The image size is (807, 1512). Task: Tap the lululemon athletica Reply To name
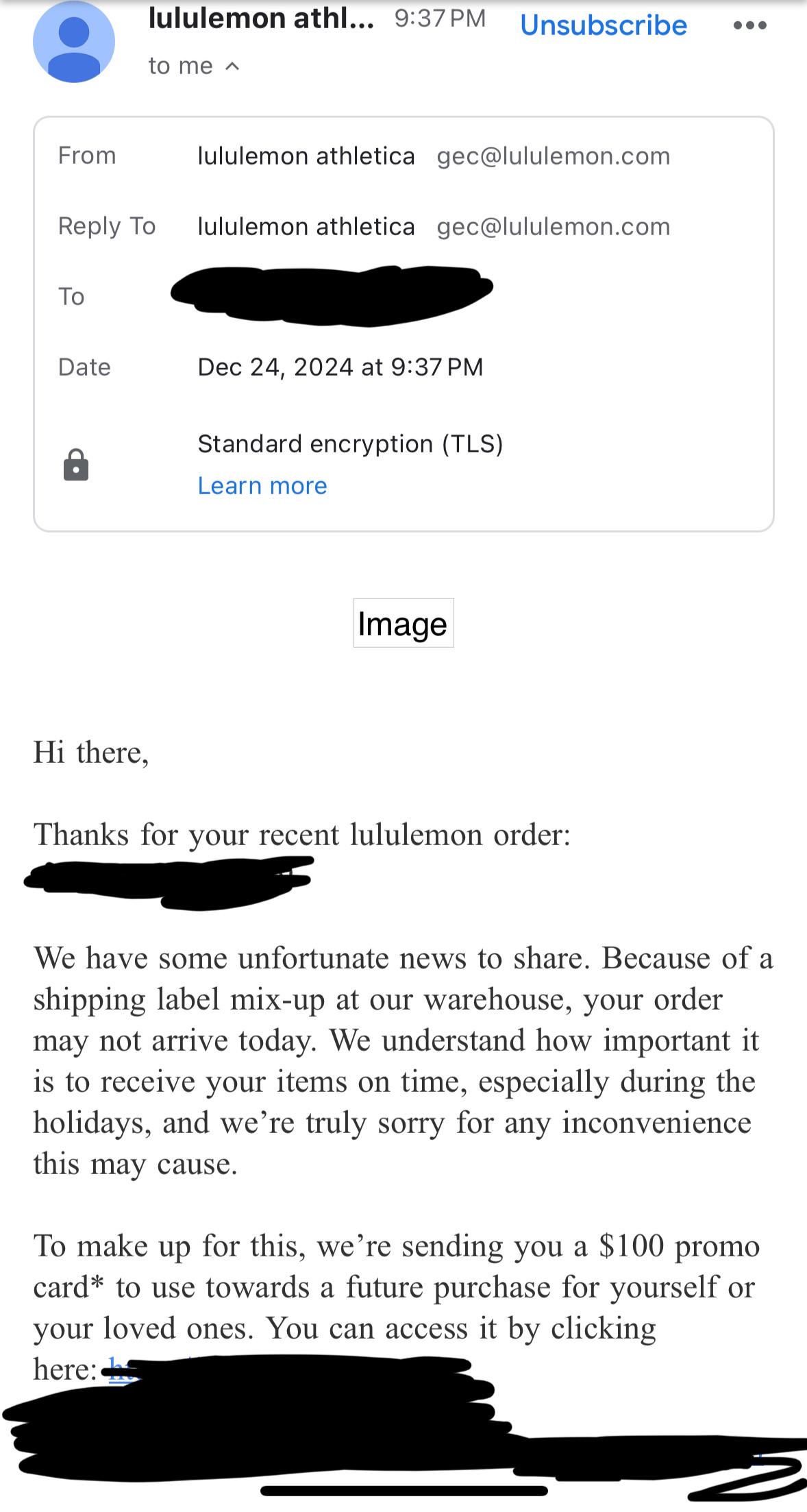tap(306, 227)
